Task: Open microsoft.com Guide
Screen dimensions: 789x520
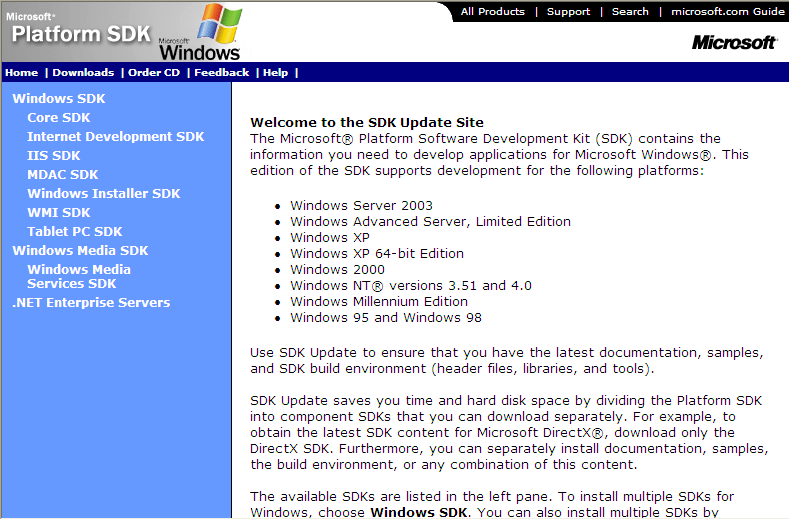Action: point(728,12)
